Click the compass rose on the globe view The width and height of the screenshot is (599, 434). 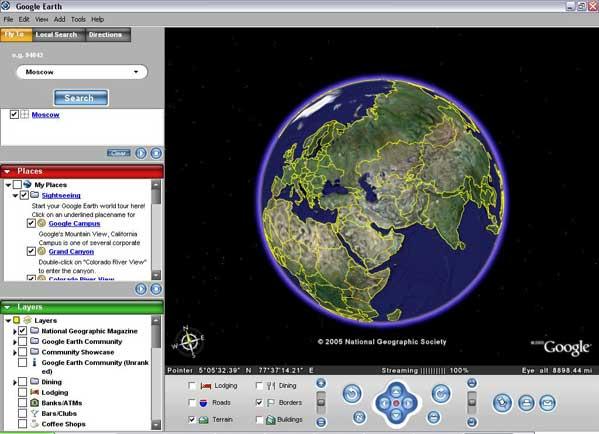point(189,341)
